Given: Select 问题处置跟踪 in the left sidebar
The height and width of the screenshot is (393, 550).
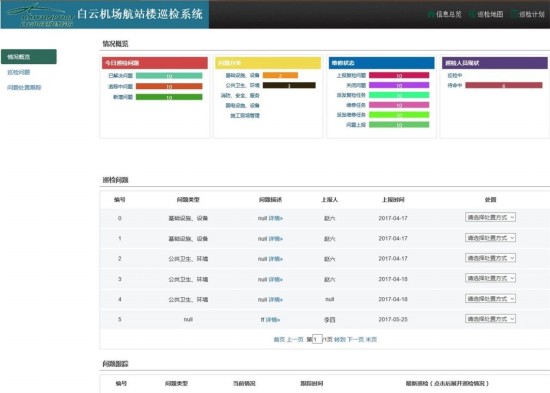Looking at the screenshot, I should [24, 87].
